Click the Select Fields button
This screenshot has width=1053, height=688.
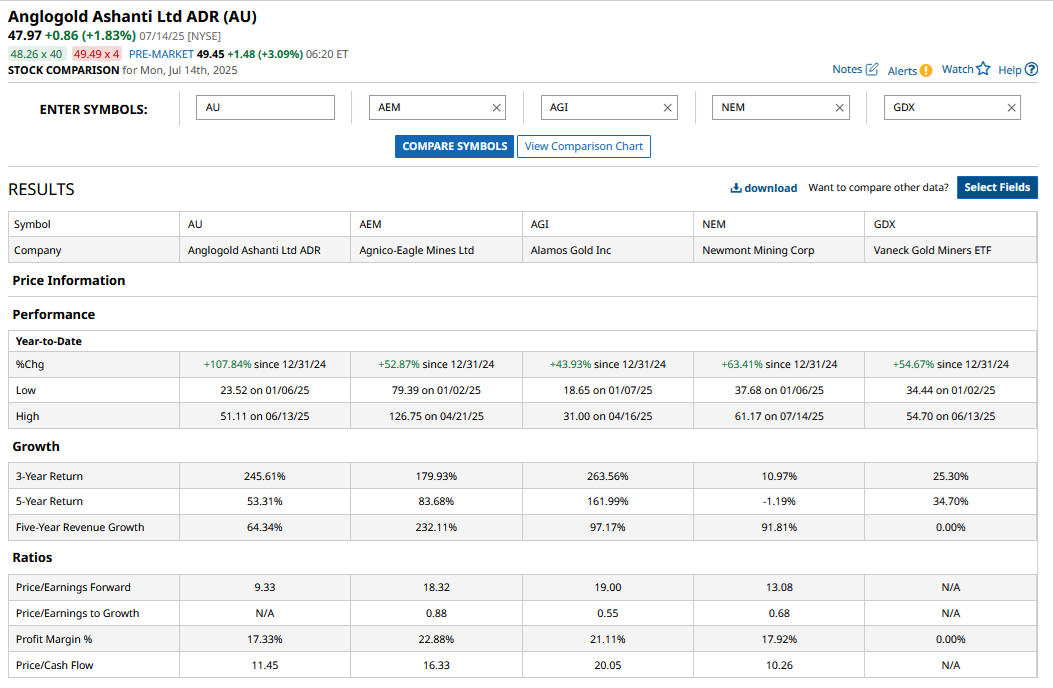(997, 187)
